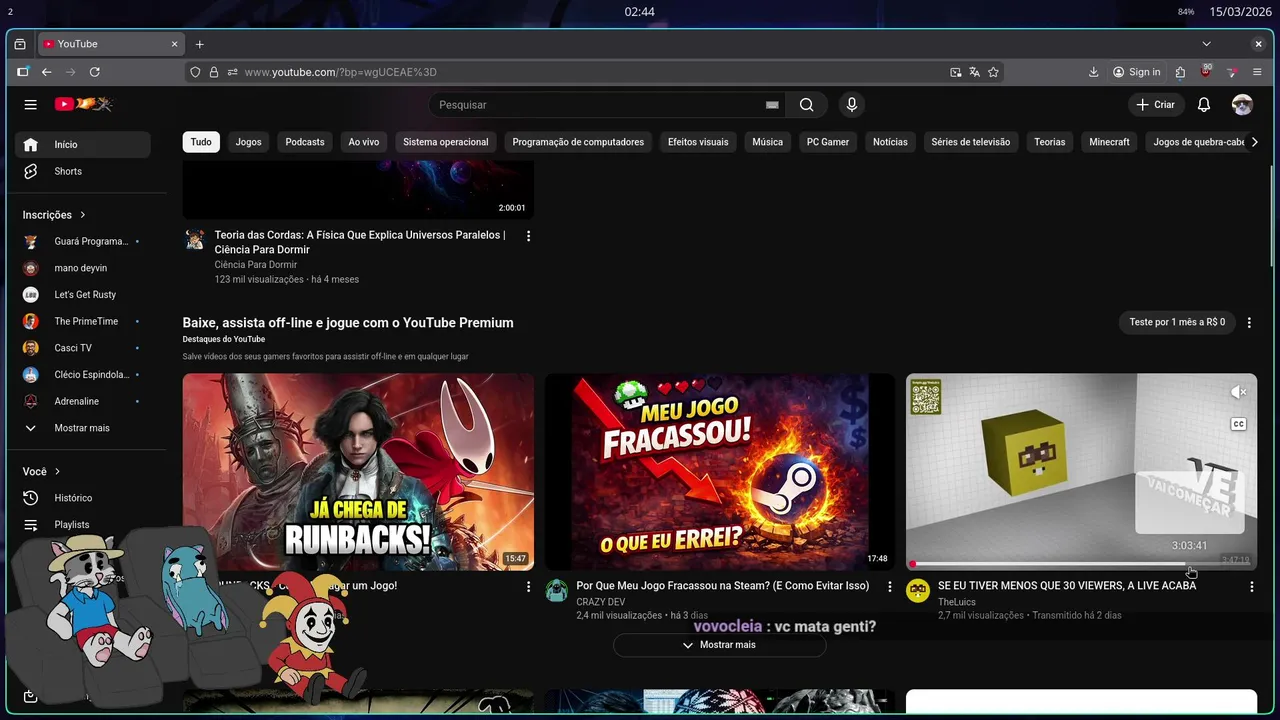Open the on-screen keyboard in search box
Viewport: 1280px width, 720px height.
click(772, 105)
